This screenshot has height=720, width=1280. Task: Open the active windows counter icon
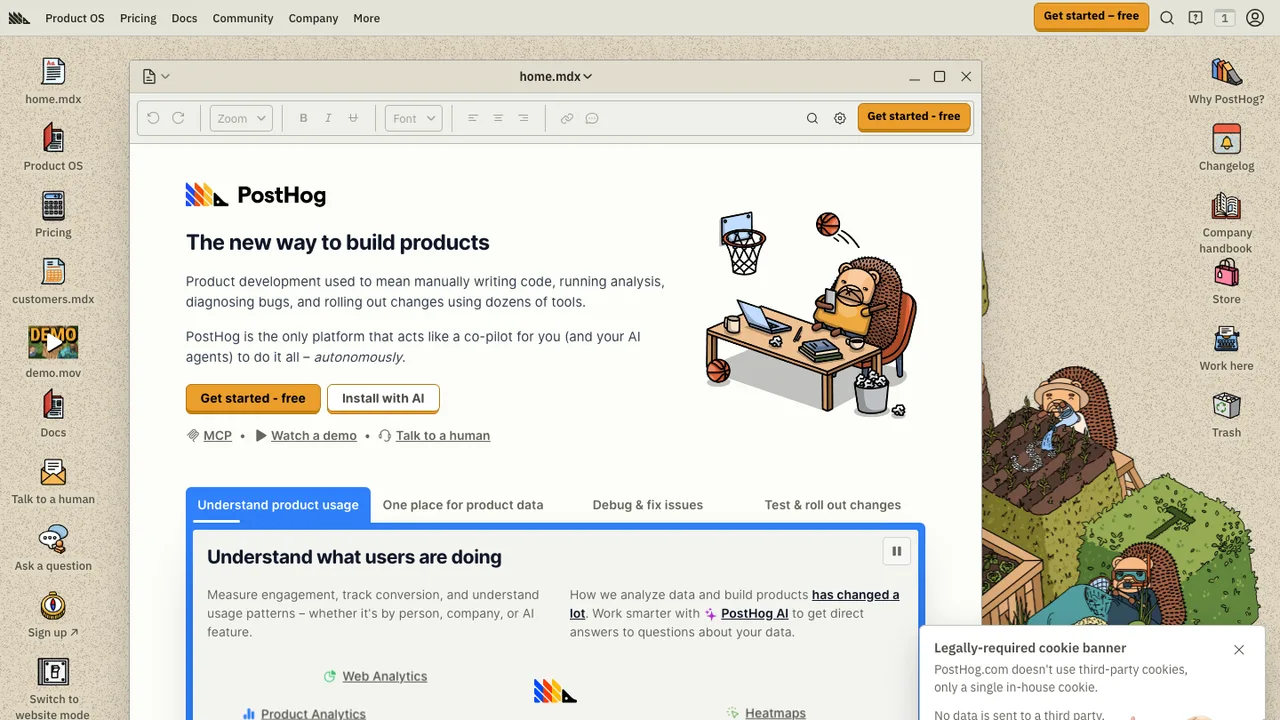pos(1224,18)
